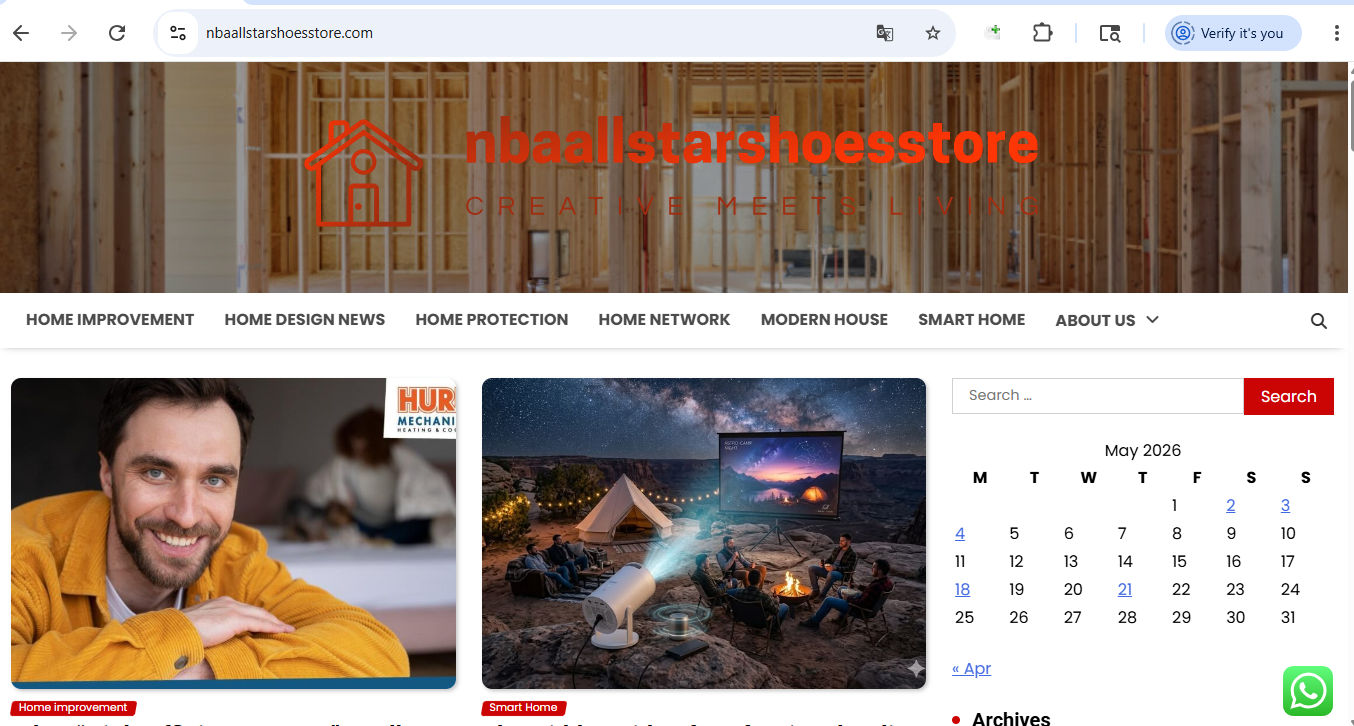Screen dimensions: 1354x726
Task: Click the translate page icon
Action: tap(885, 33)
